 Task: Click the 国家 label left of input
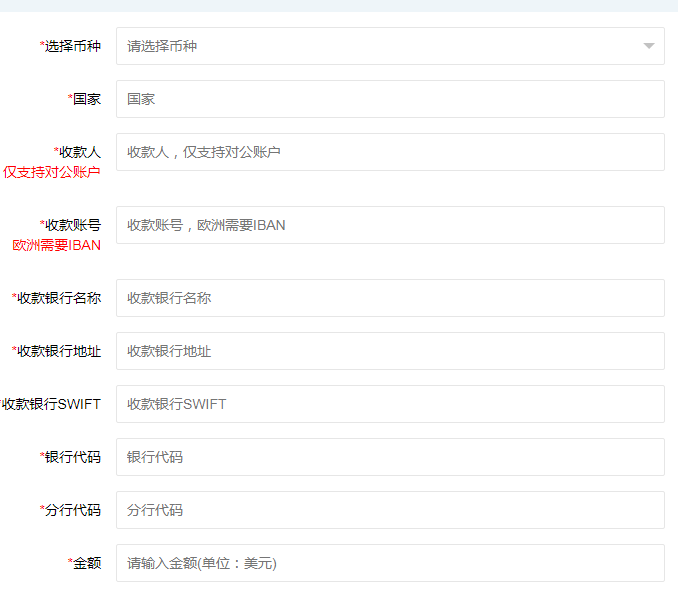click(86, 99)
